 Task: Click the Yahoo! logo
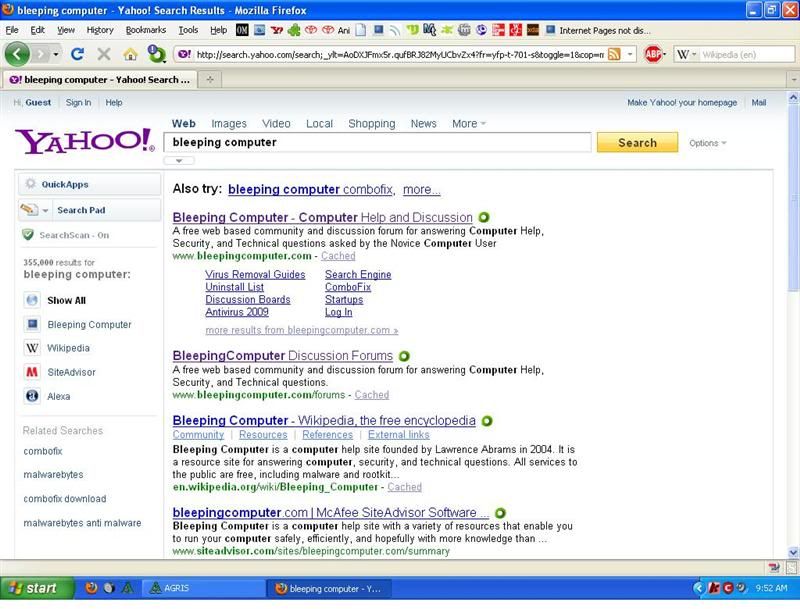coord(85,140)
